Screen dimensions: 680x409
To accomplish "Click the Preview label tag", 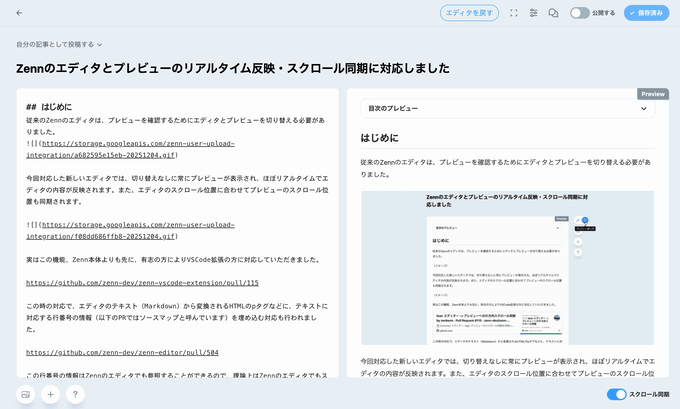I will (652, 94).
